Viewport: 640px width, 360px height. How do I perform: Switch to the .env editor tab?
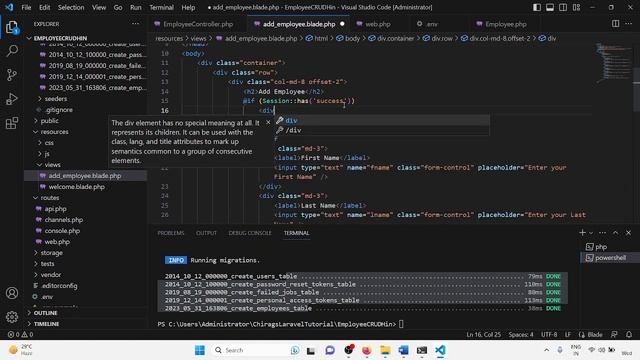(x=431, y=24)
